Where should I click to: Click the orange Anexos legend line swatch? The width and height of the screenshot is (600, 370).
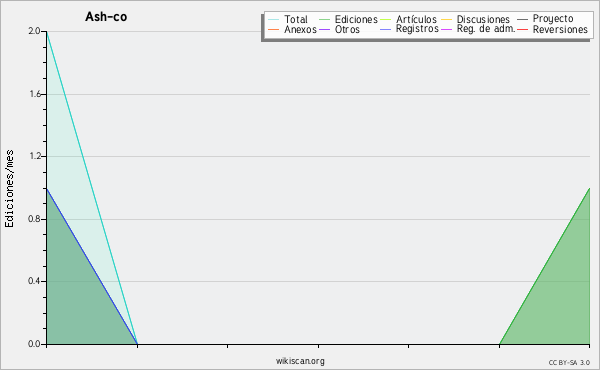(274, 29)
